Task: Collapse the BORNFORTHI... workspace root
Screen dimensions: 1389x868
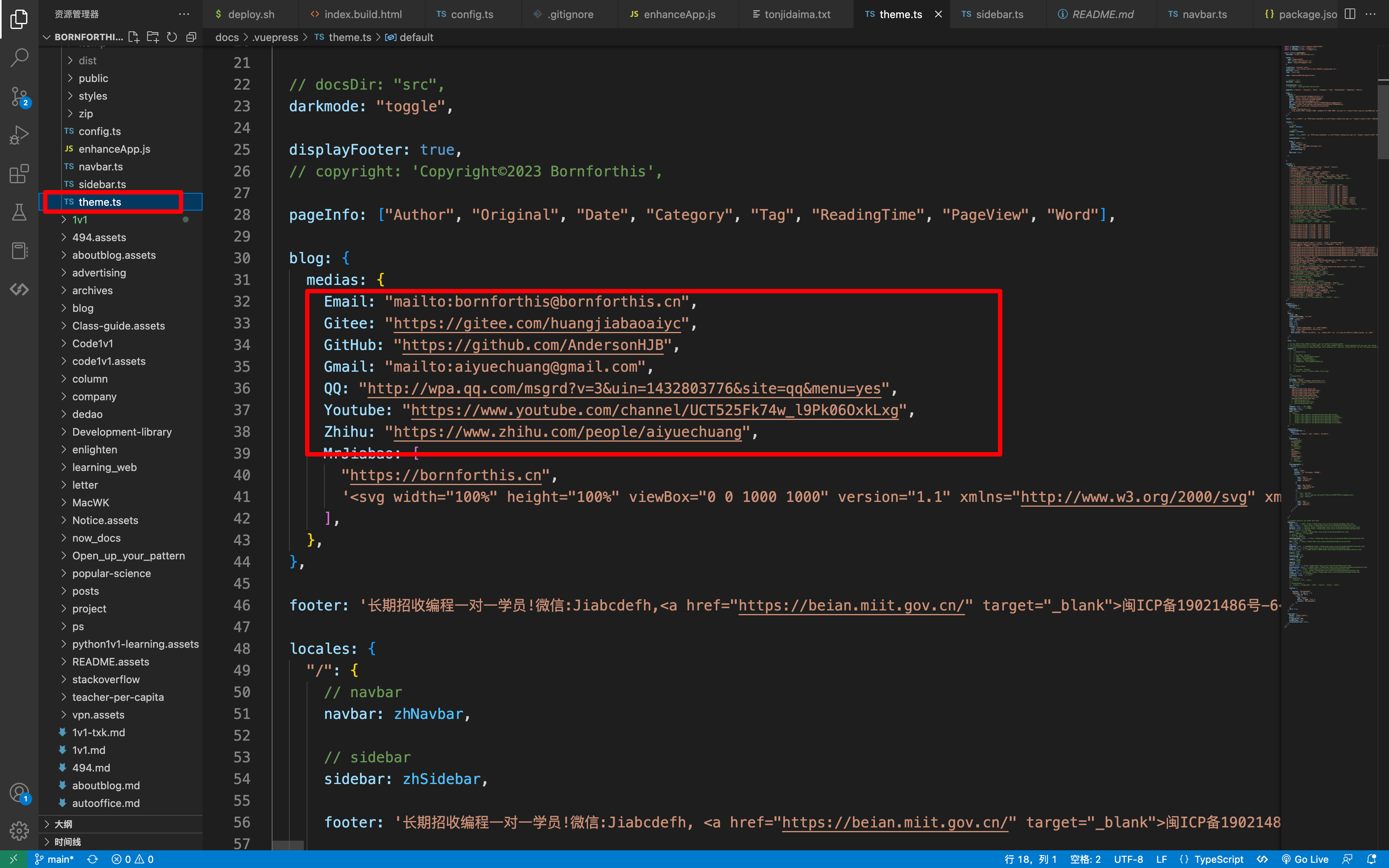Action: pos(83,37)
